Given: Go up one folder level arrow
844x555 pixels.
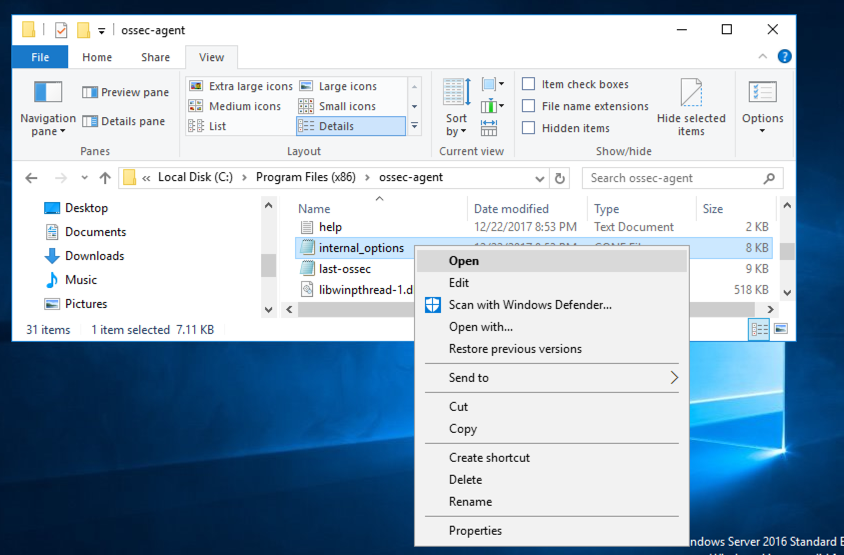Looking at the screenshot, I should point(105,178).
